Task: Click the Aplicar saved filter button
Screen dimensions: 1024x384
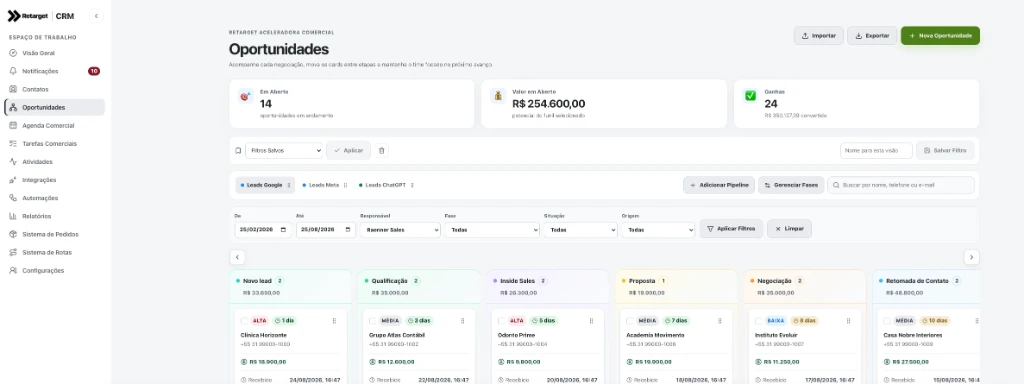Action: tap(349, 150)
